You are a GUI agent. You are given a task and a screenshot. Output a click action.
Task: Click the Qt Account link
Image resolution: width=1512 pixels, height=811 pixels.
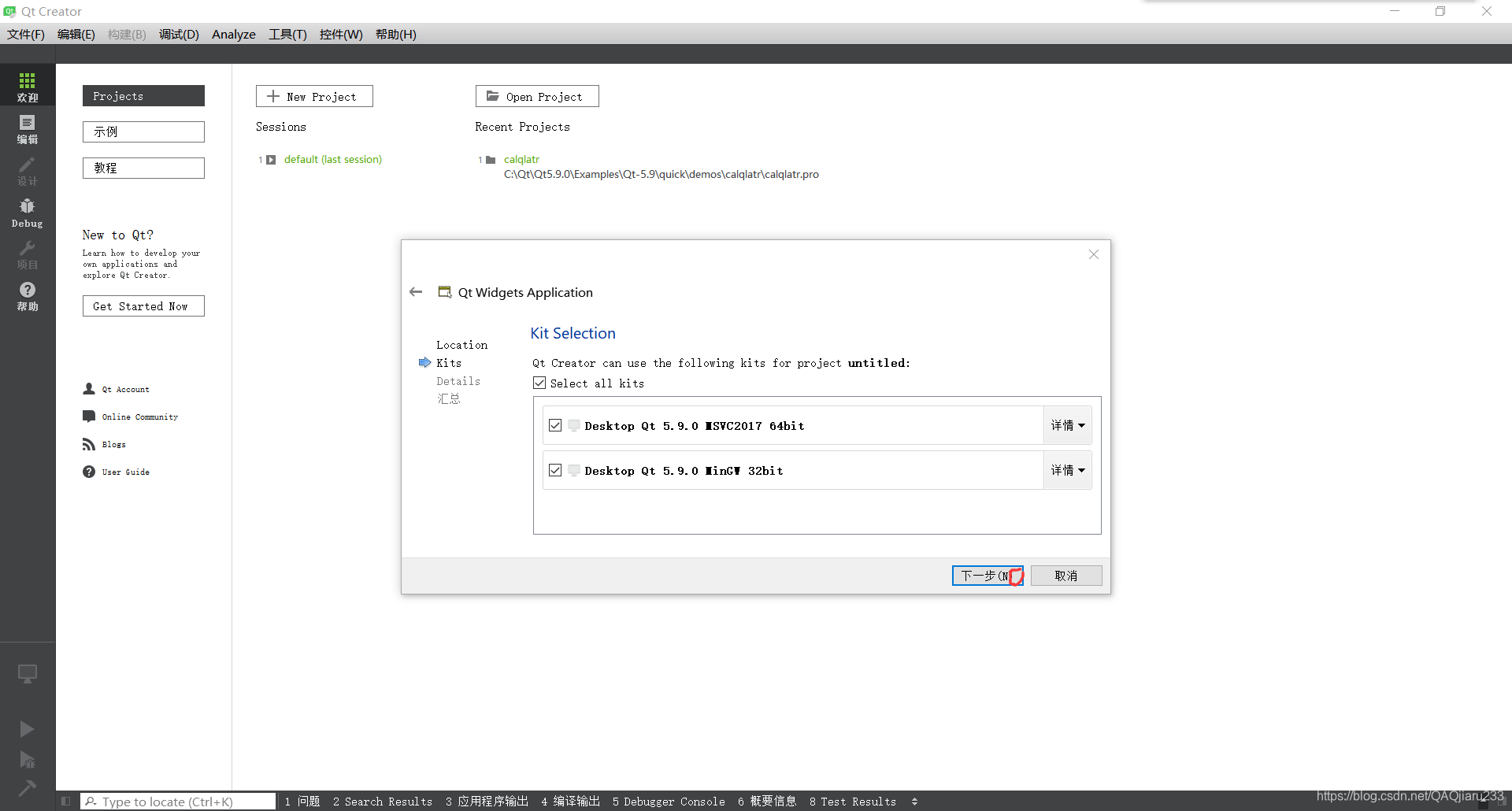pos(125,389)
